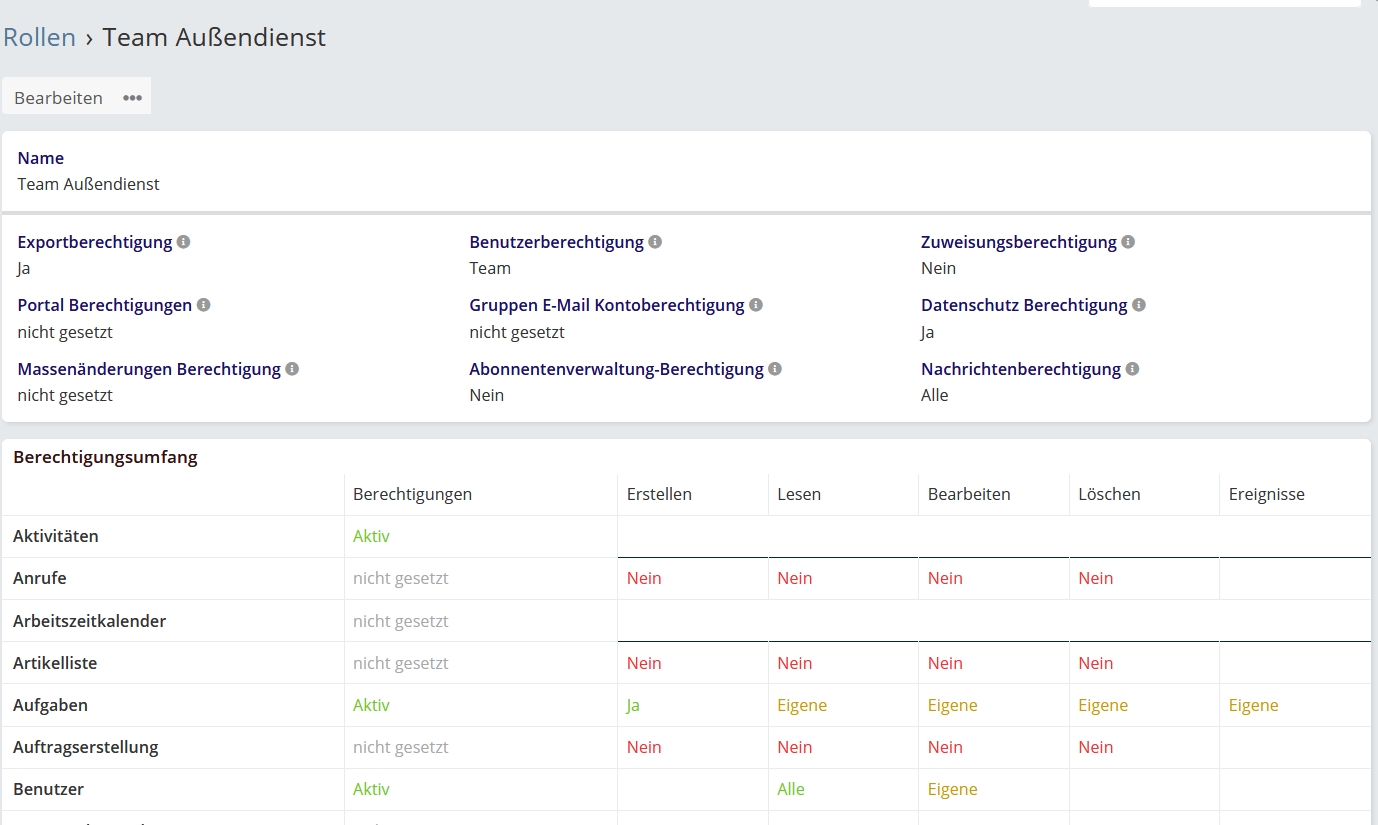Click the search field at top right
The width and height of the screenshot is (1378, 825).
1223,4
